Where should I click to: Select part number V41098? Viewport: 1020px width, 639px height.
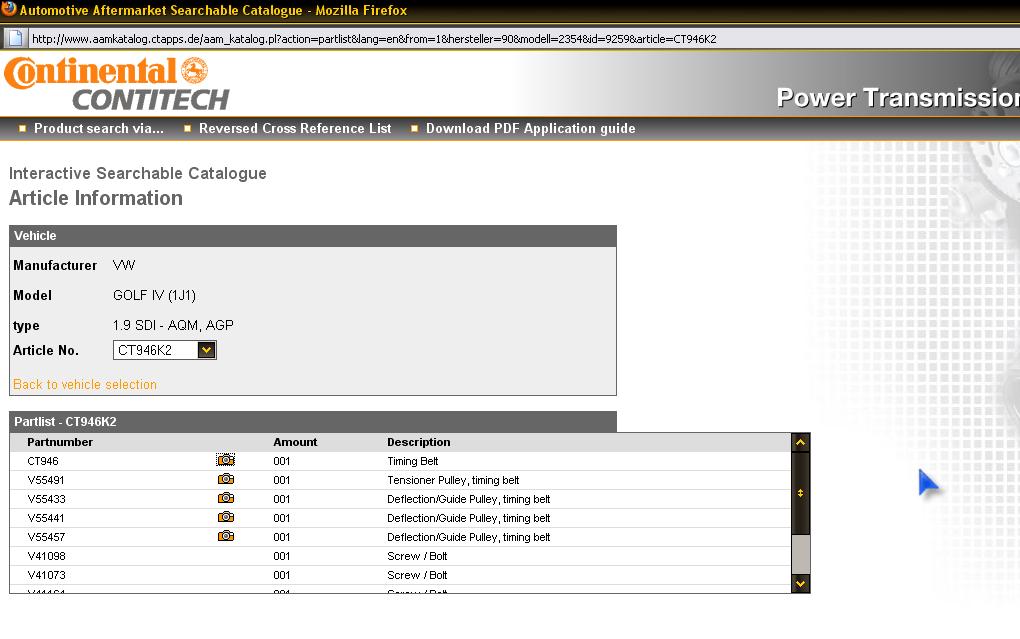46,556
